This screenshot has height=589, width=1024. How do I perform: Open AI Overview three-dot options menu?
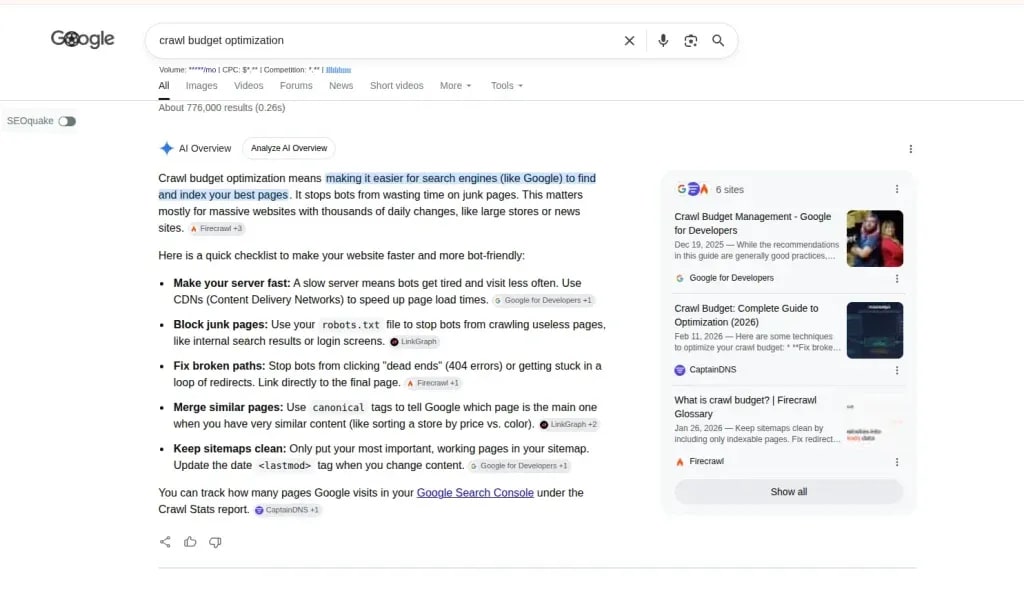pos(910,149)
